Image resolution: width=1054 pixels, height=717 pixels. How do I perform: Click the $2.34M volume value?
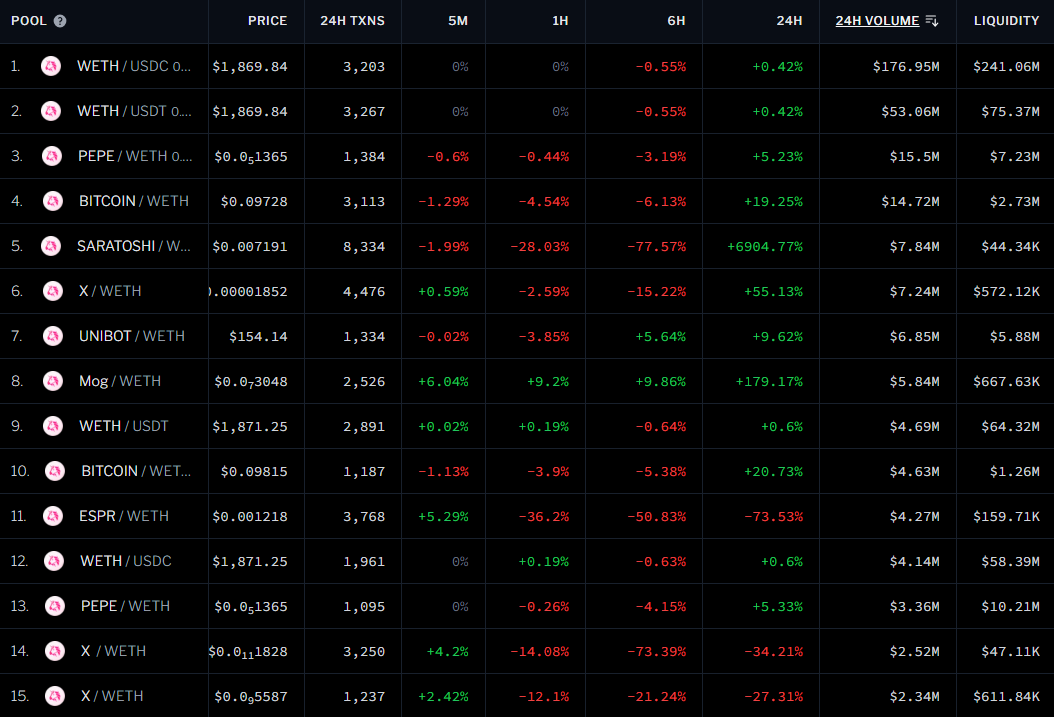(x=914, y=697)
